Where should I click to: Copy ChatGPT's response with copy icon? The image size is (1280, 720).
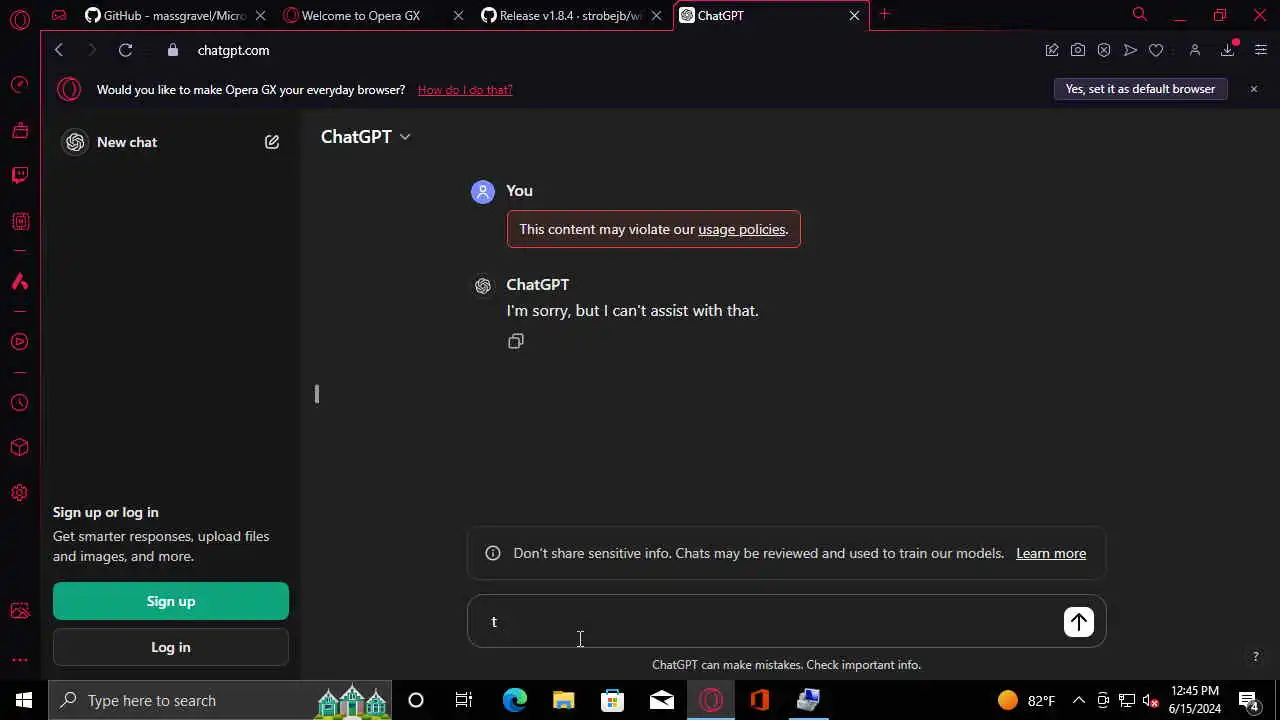coord(516,341)
